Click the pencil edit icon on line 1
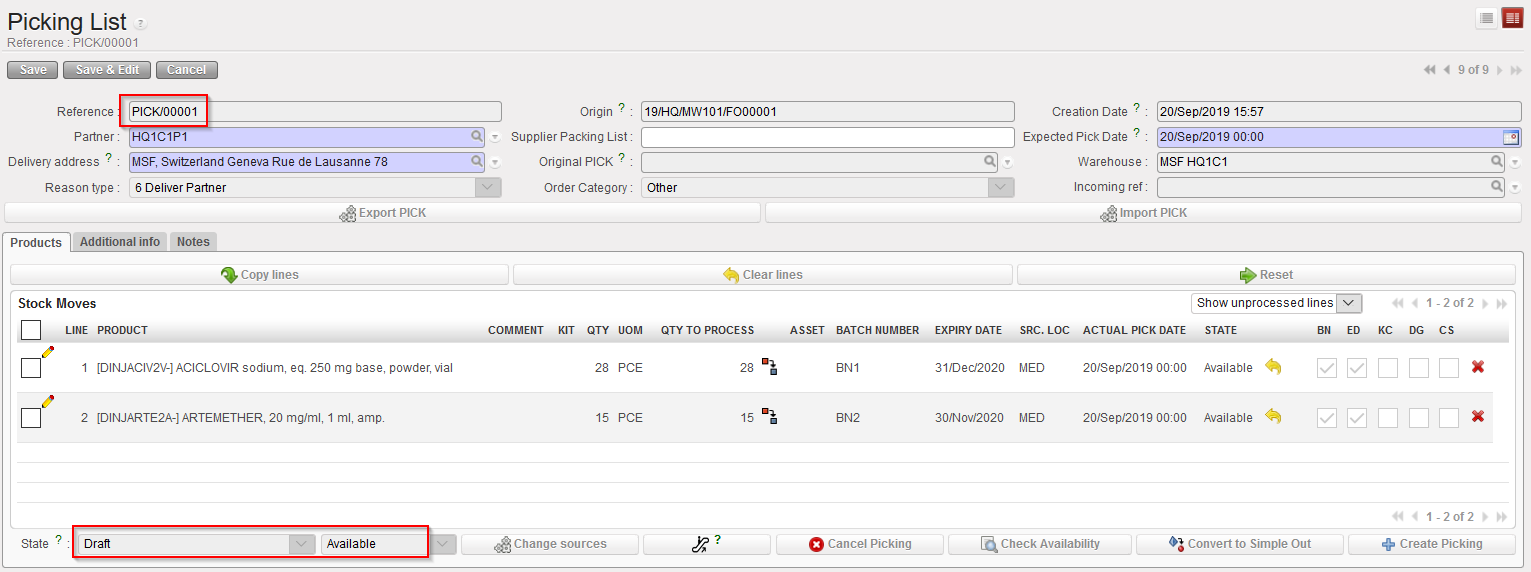The width and height of the screenshot is (1531, 572). pos(47,351)
